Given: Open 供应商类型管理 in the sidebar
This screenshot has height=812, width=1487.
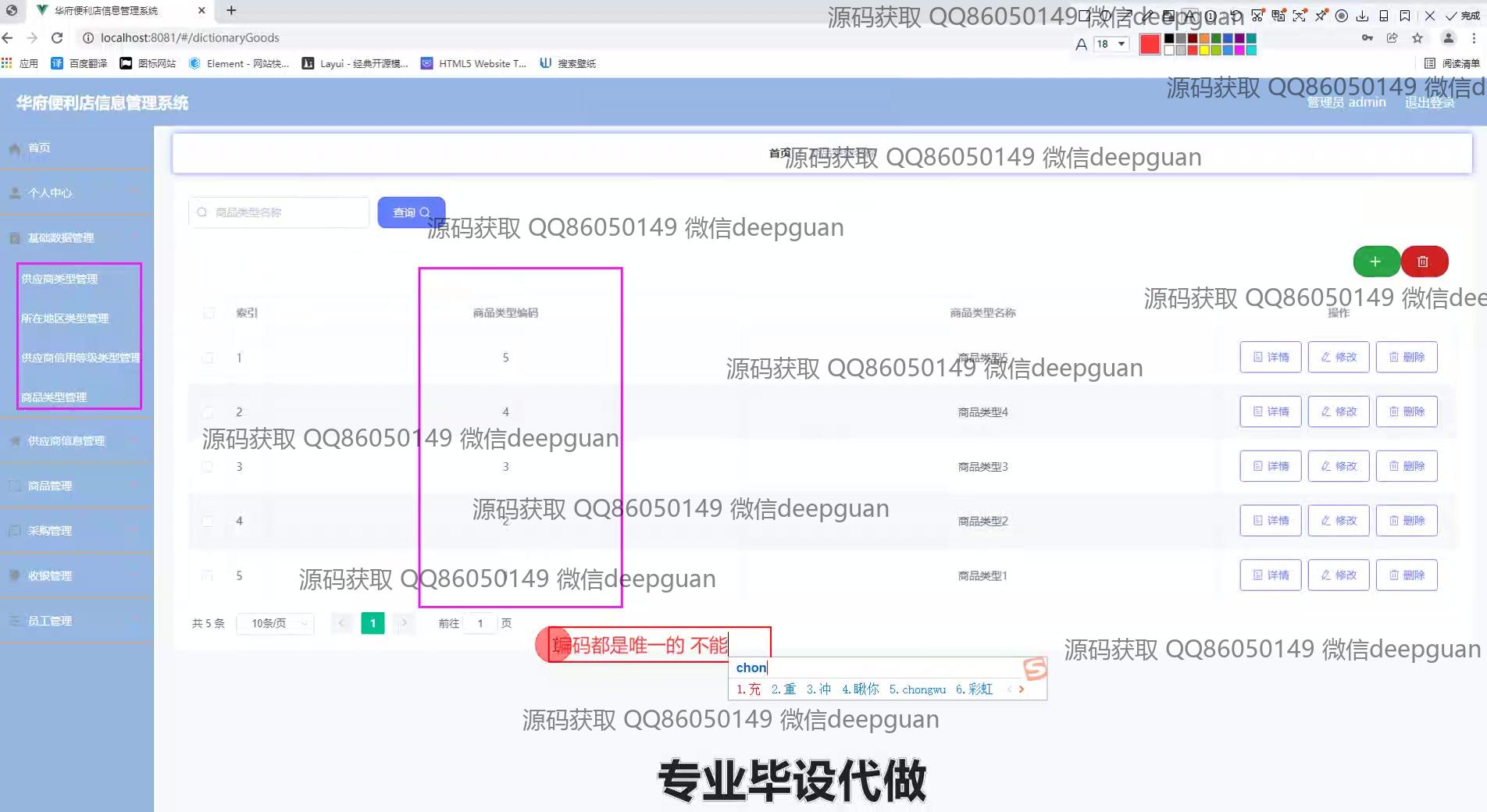Looking at the screenshot, I should (59, 279).
